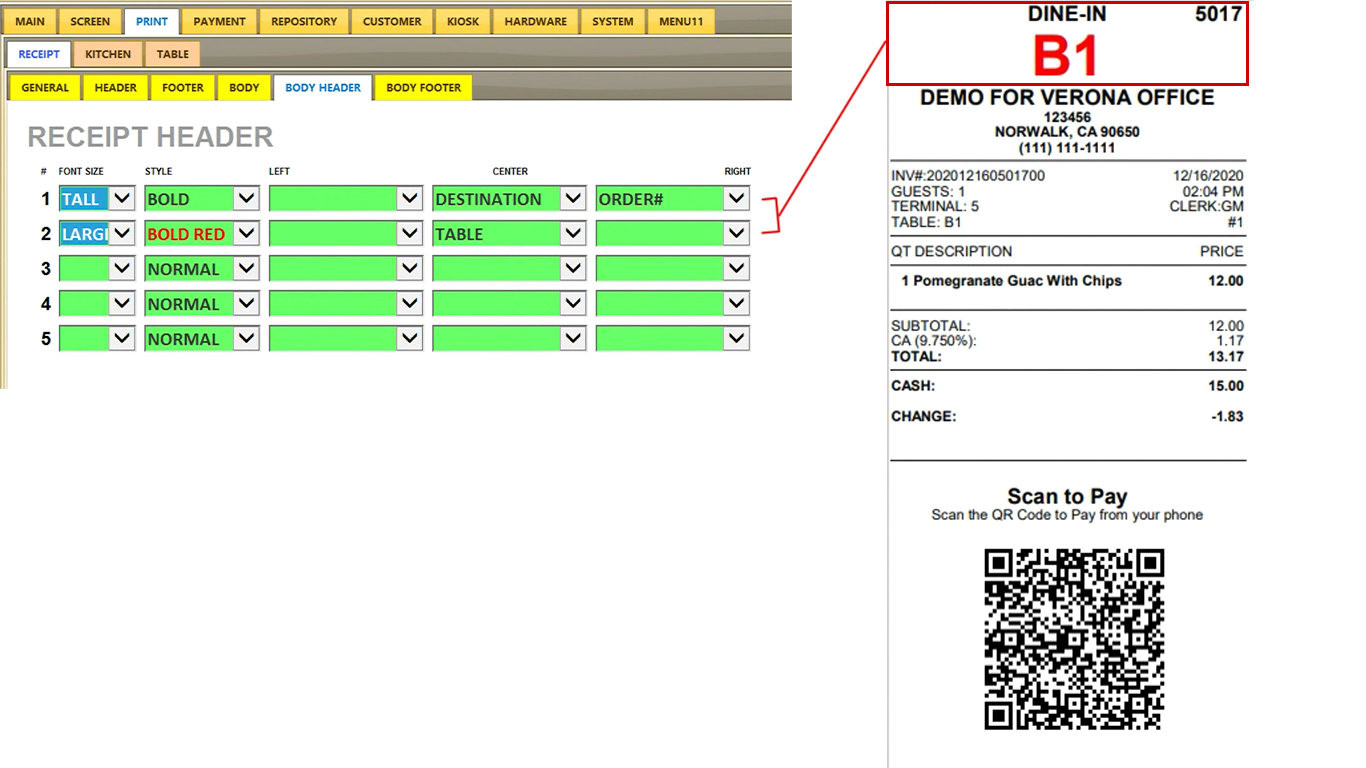Open the HARDWARE tab
This screenshot has width=1366, height=768.
pos(536,22)
